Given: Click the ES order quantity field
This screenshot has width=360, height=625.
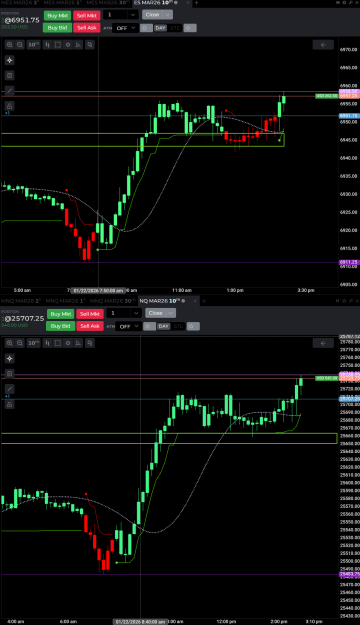Looking at the screenshot, I should click(x=116, y=15).
